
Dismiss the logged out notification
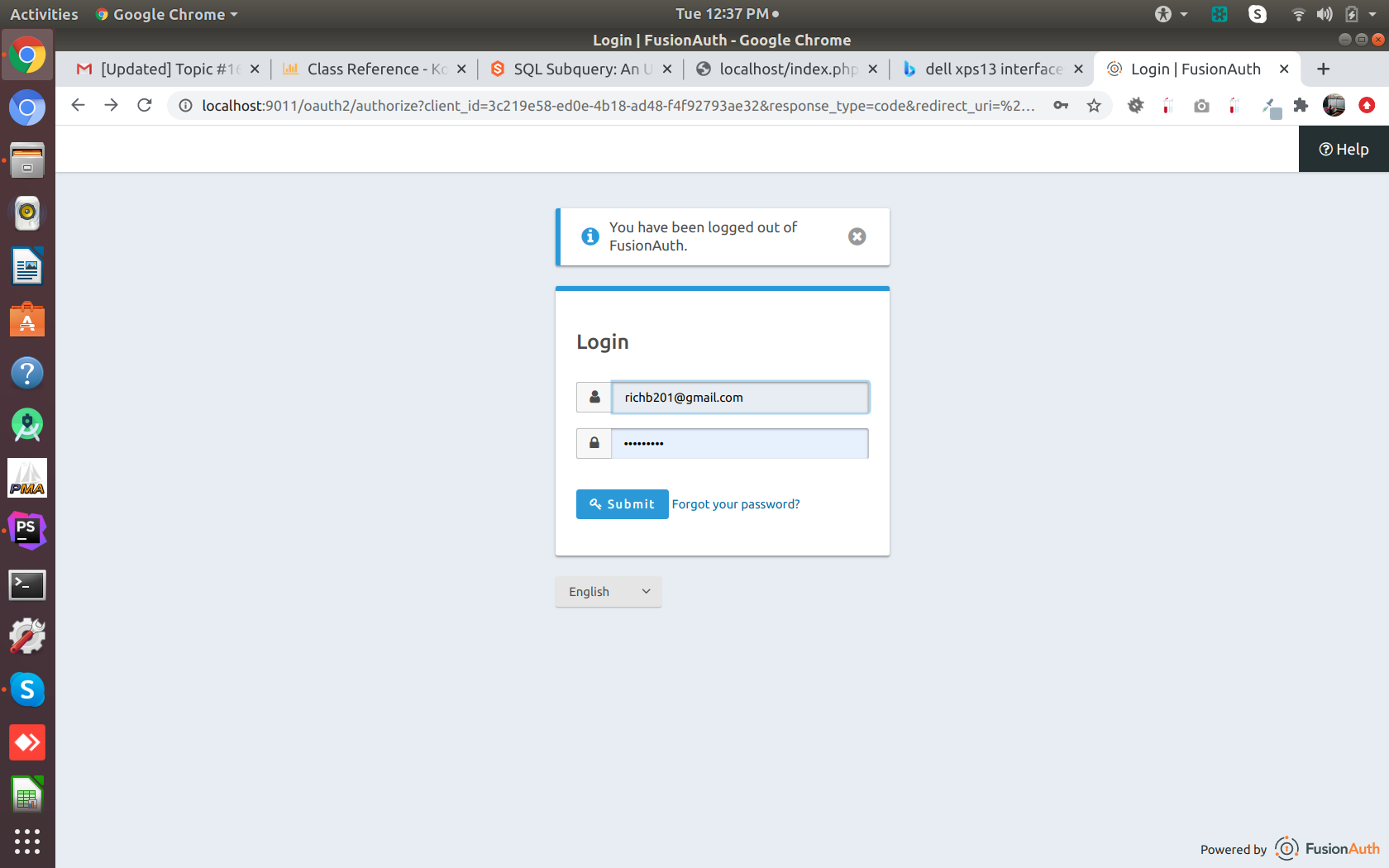(857, 236)
